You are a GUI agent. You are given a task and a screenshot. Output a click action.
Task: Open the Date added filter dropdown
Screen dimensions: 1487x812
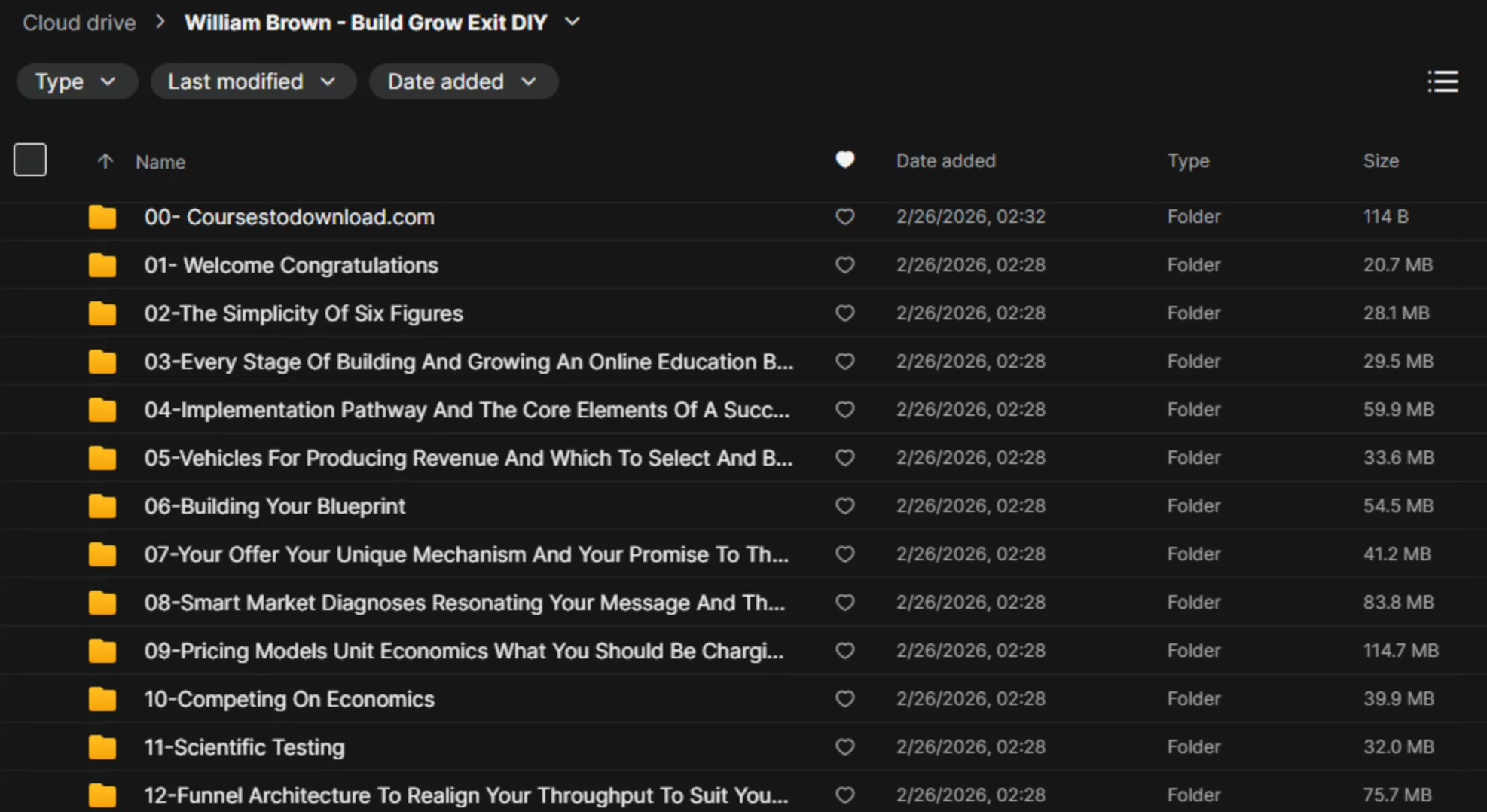(x=463, y=81)
